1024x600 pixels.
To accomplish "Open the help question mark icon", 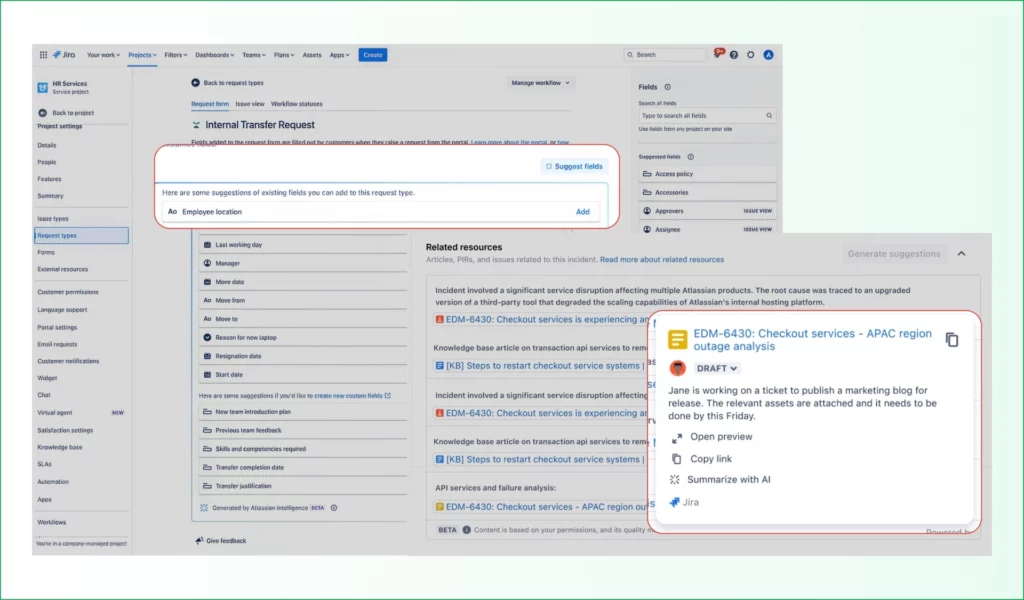I will (x=734, y=55).
